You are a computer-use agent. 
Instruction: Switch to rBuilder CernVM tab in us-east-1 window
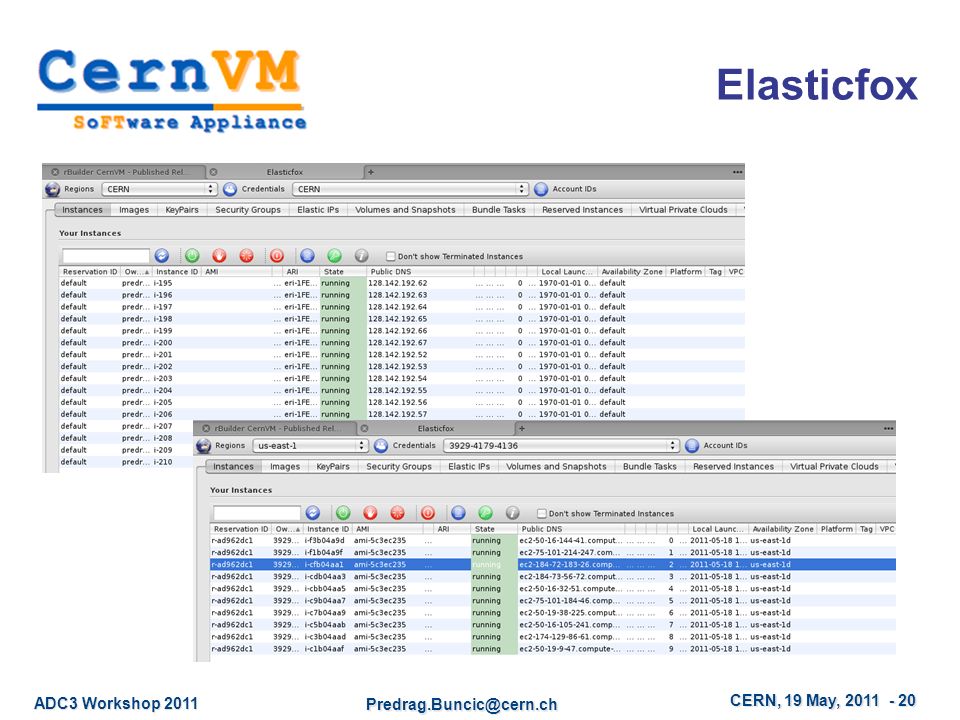coord(278,429)
